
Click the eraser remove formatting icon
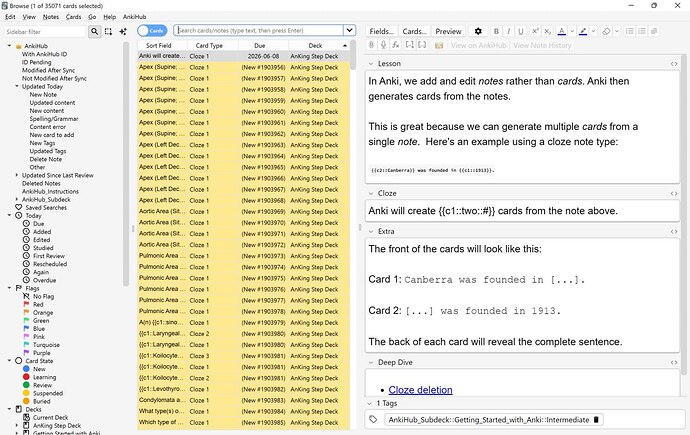coord(606,31)
